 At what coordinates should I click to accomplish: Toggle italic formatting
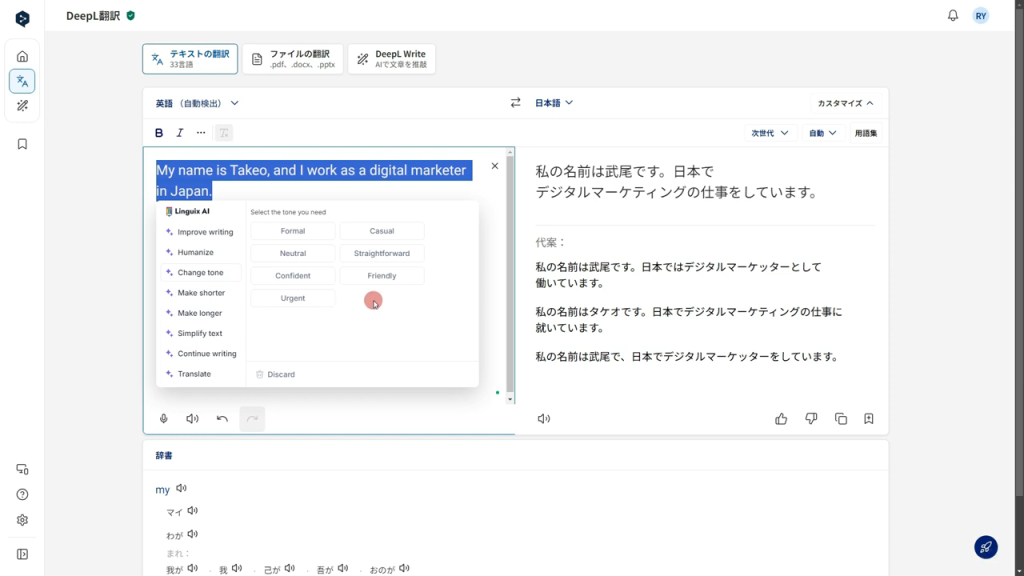(180, 133)
